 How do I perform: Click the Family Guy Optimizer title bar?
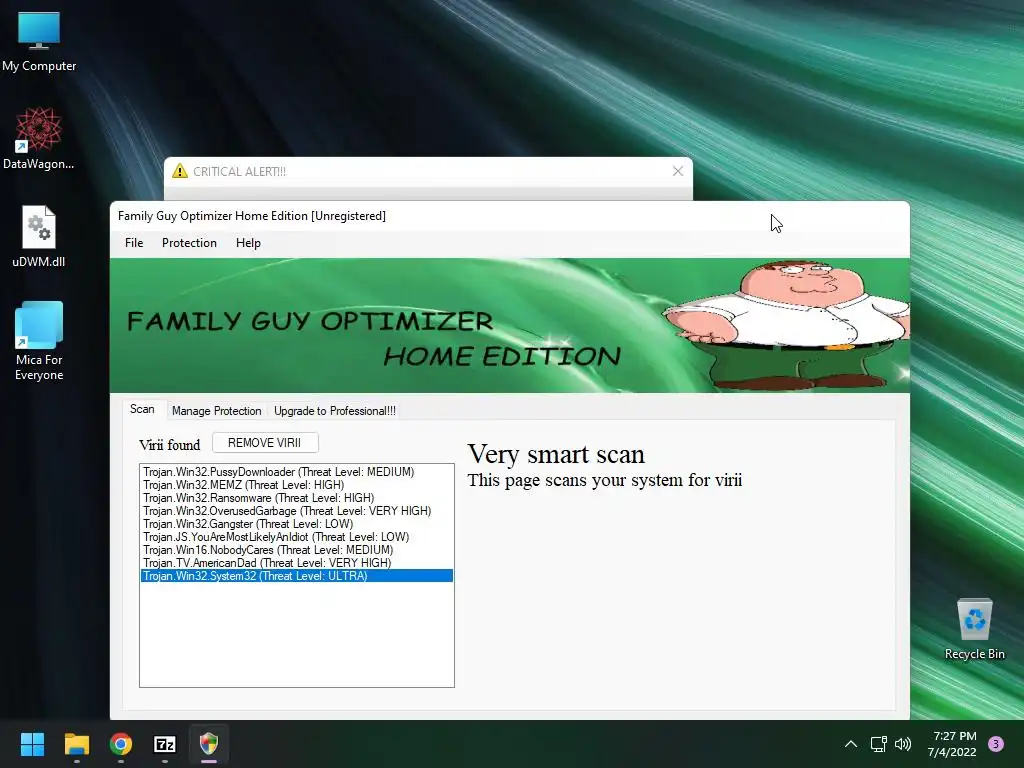509,216
